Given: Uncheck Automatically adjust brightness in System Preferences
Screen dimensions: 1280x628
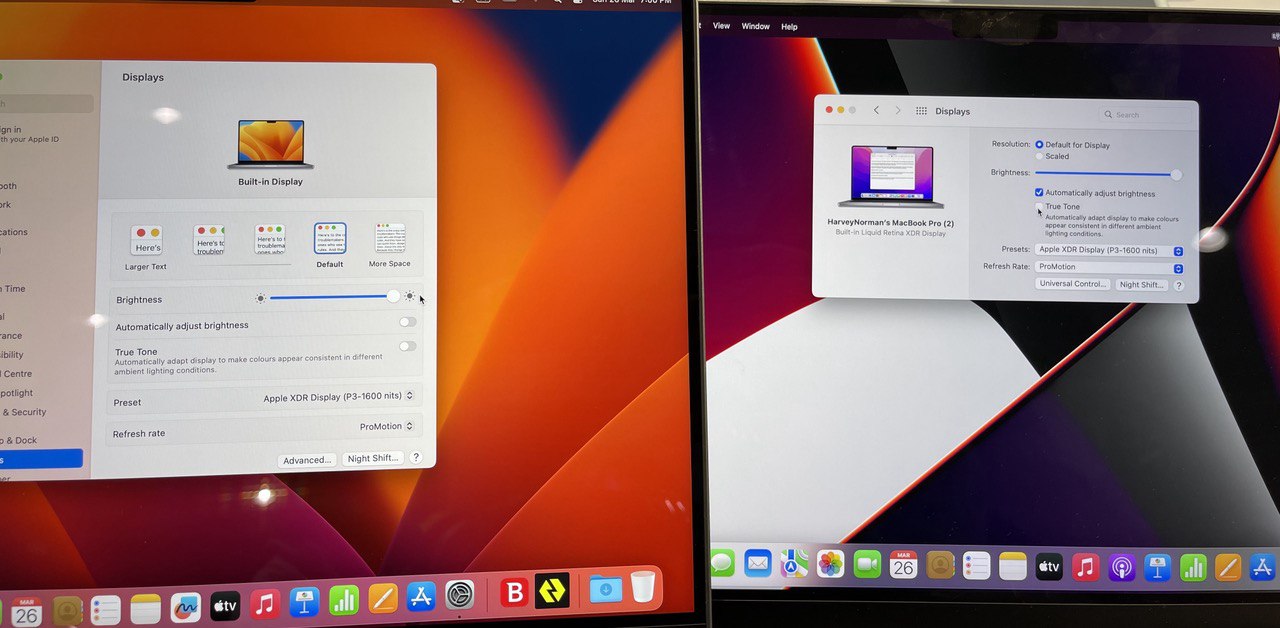Looking at the screenshot, I should click(1039, 193).
